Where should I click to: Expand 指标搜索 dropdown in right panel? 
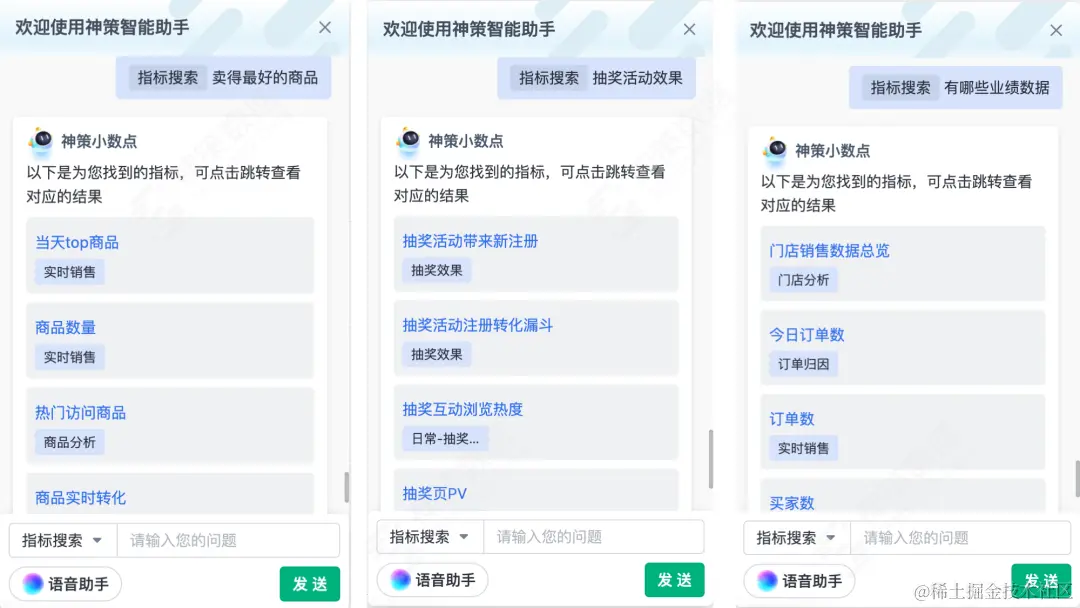coord(797,538)
